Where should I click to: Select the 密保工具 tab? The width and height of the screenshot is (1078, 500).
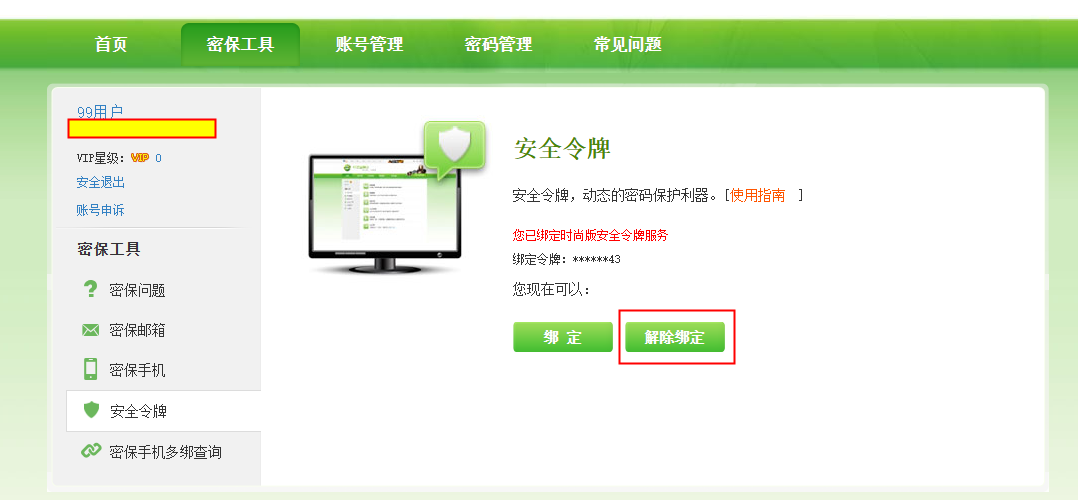(241, 45)
